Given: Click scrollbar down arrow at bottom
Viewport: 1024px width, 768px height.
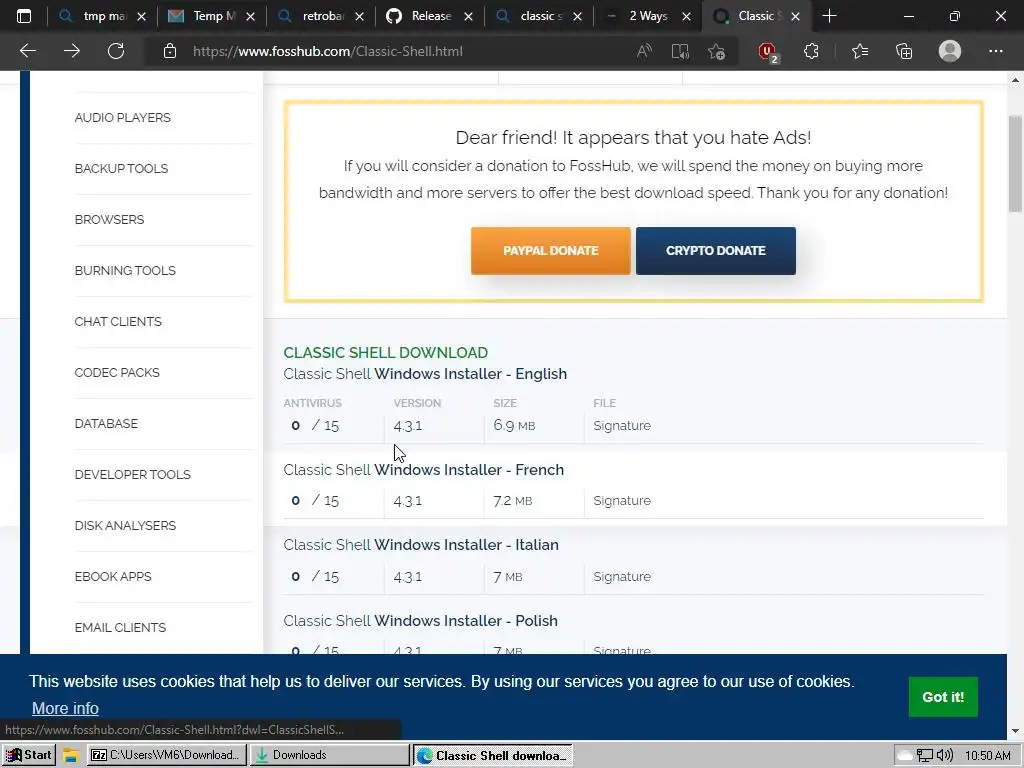Looking at the screenshot, I should (1015, 731).
